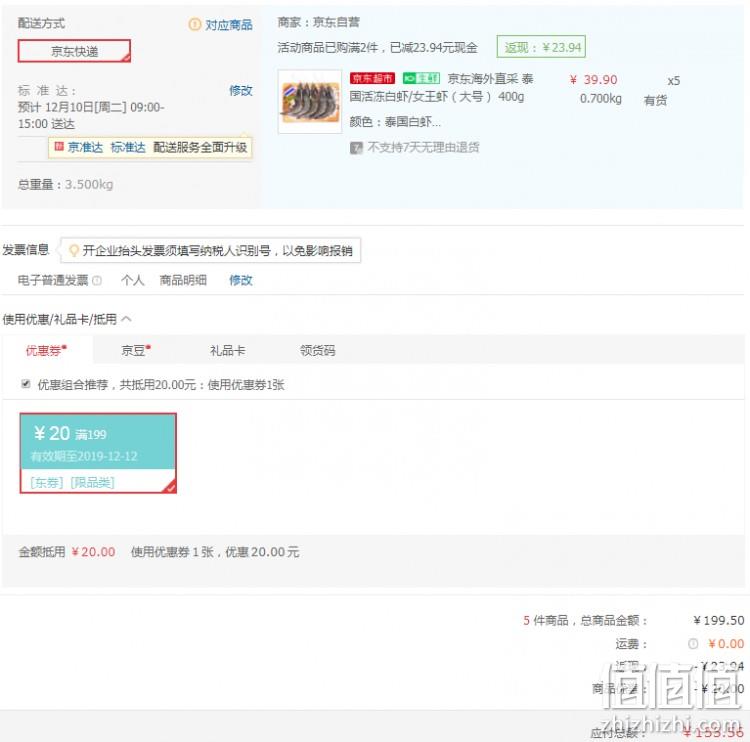Click the green 生鲜 badge
Image resolution: width=750 pixels, height=742 pixels.
421,78
